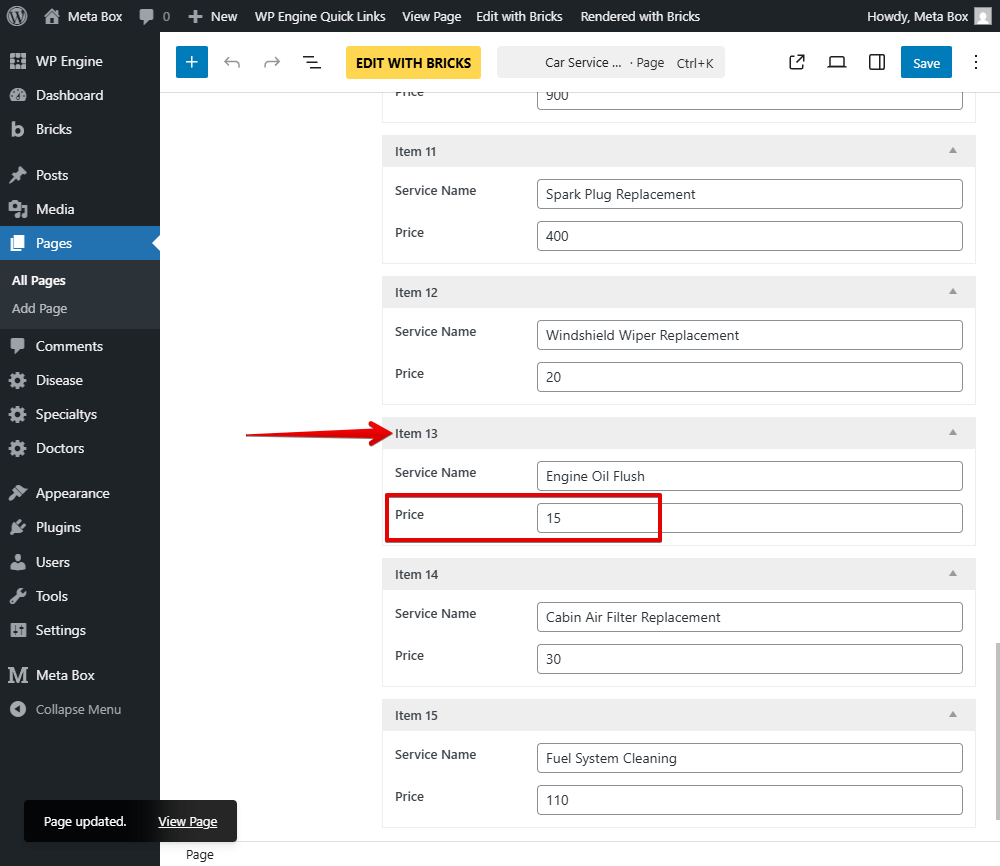Collapse the Item 15 group
Image resolution: width=1000 pixels, height=866 pixels.
coord(953,715)
